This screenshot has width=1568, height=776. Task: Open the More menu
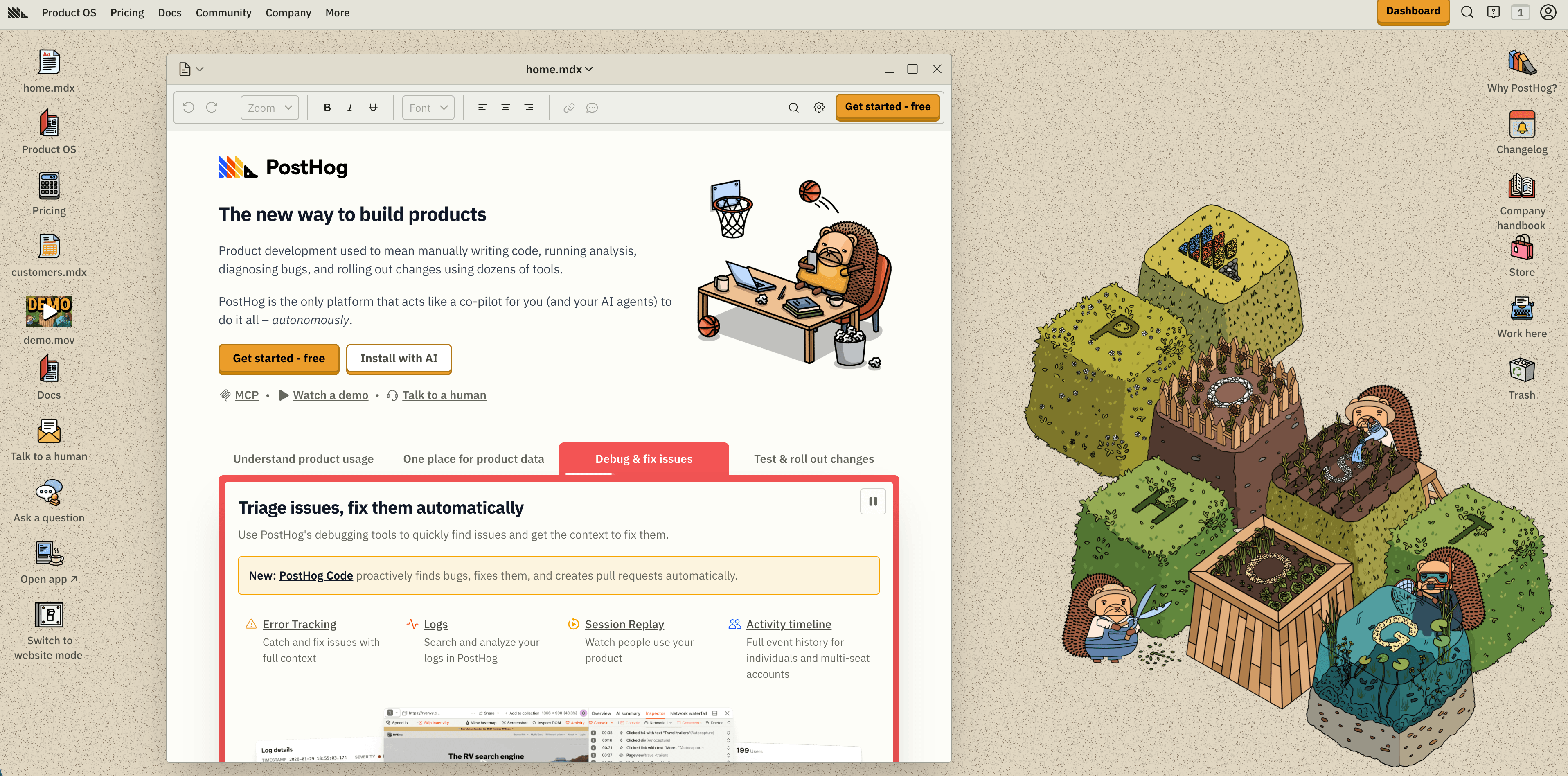[x=337, y=12]
